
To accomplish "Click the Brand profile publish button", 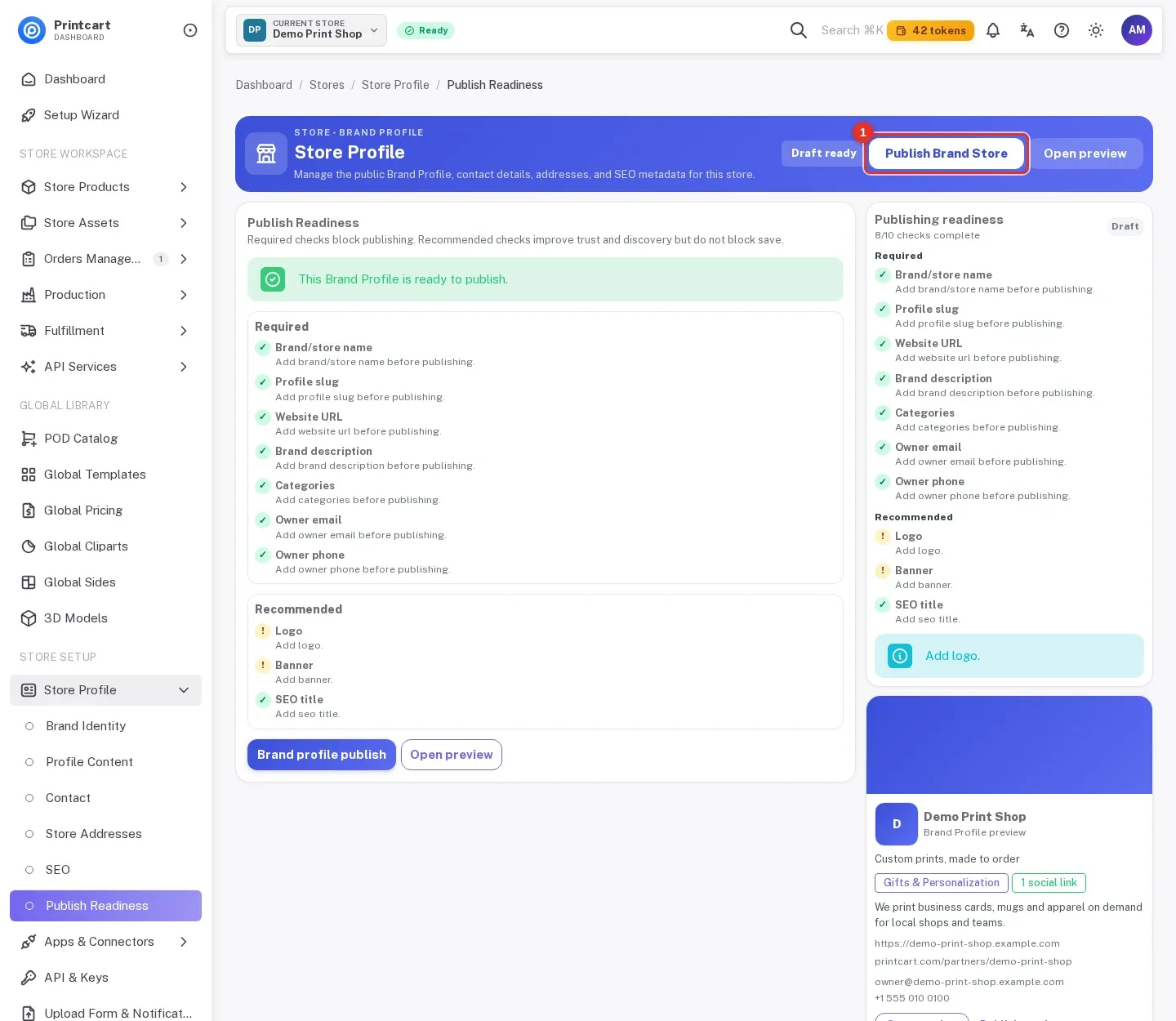I will 322,755.
